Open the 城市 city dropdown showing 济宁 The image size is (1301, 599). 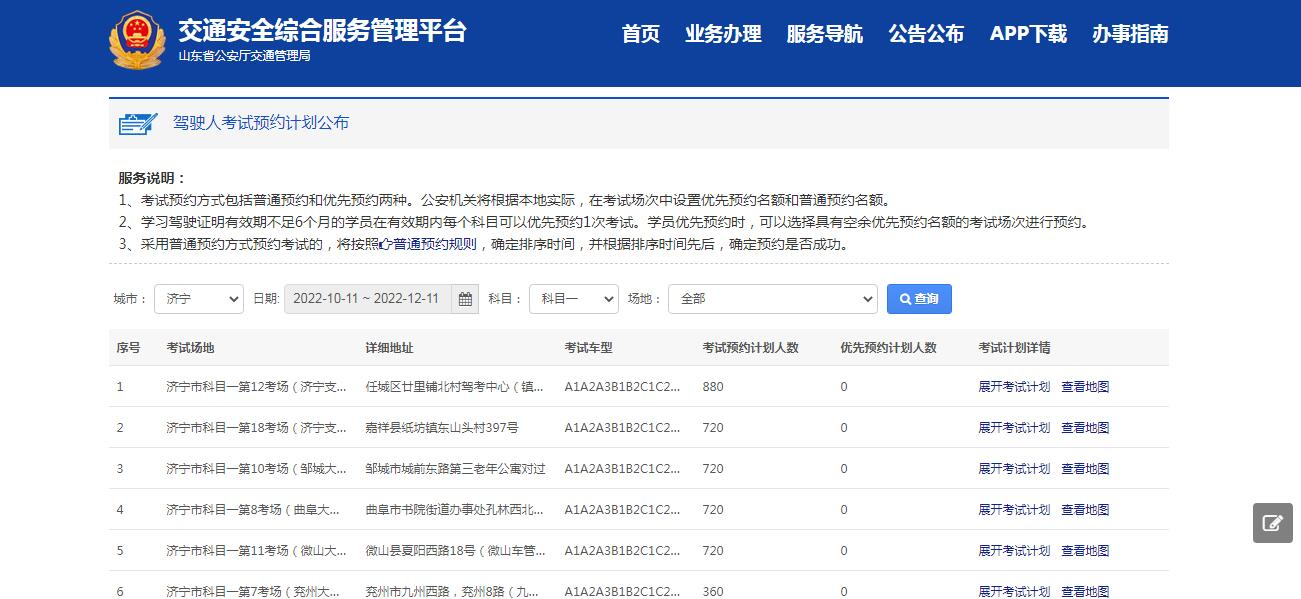197,298
